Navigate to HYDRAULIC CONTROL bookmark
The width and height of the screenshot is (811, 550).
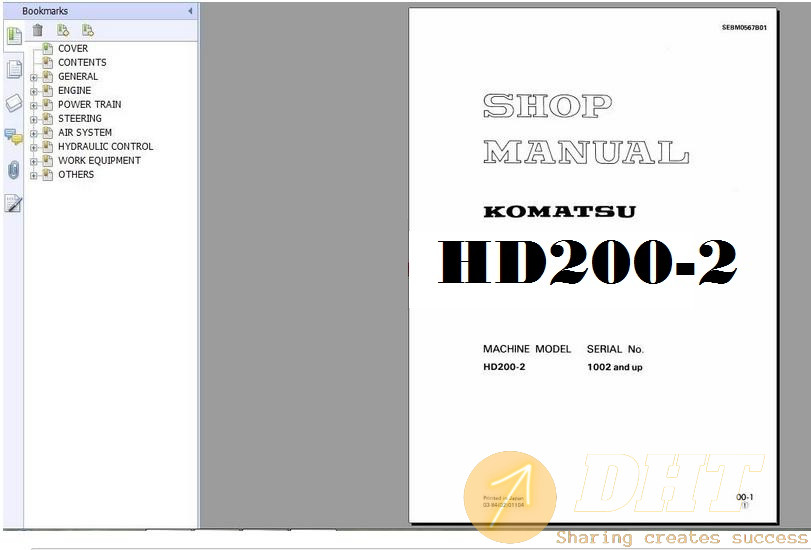pos(106,146)
